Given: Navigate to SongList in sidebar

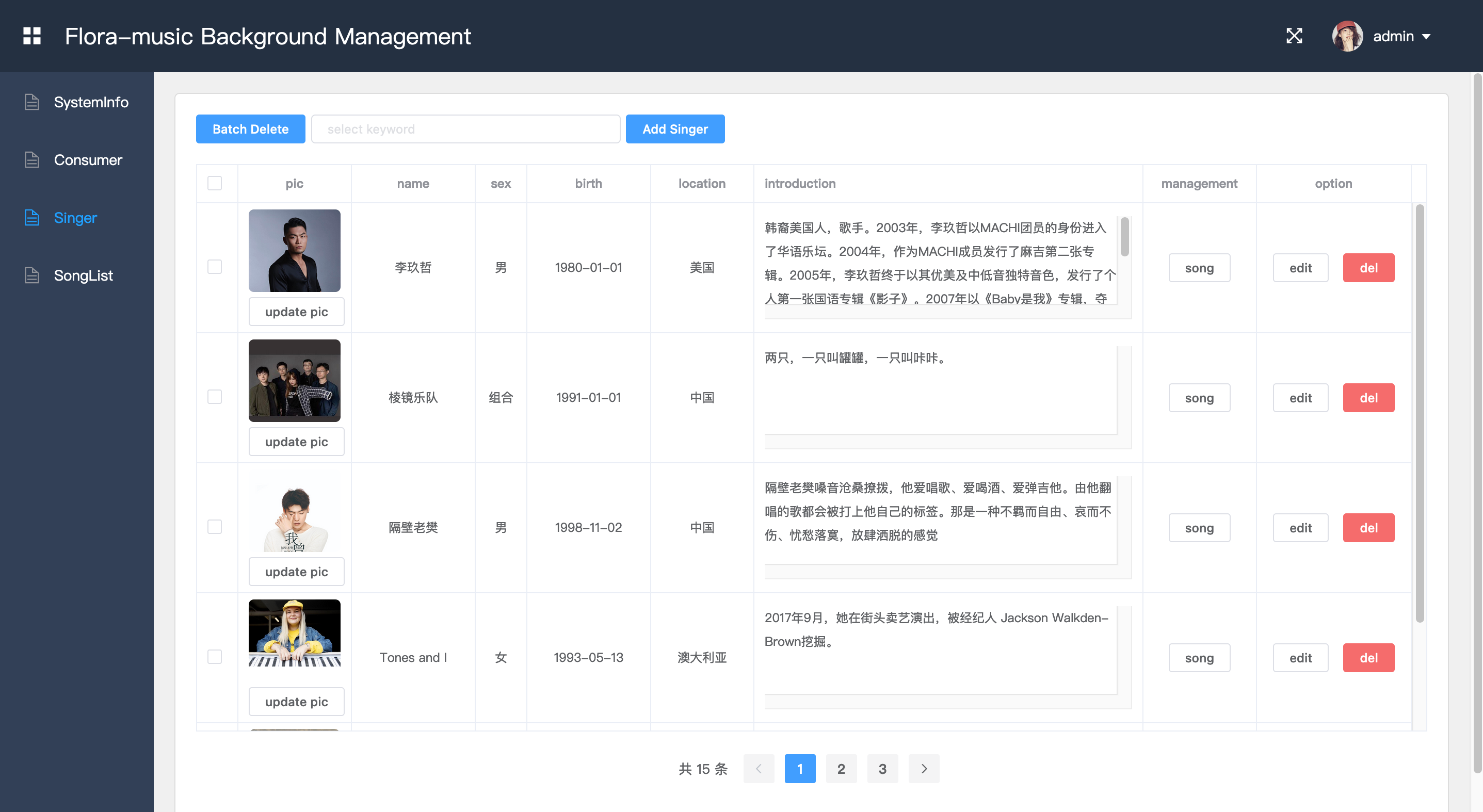Looking at the screenshot, I should pos(83,275).
